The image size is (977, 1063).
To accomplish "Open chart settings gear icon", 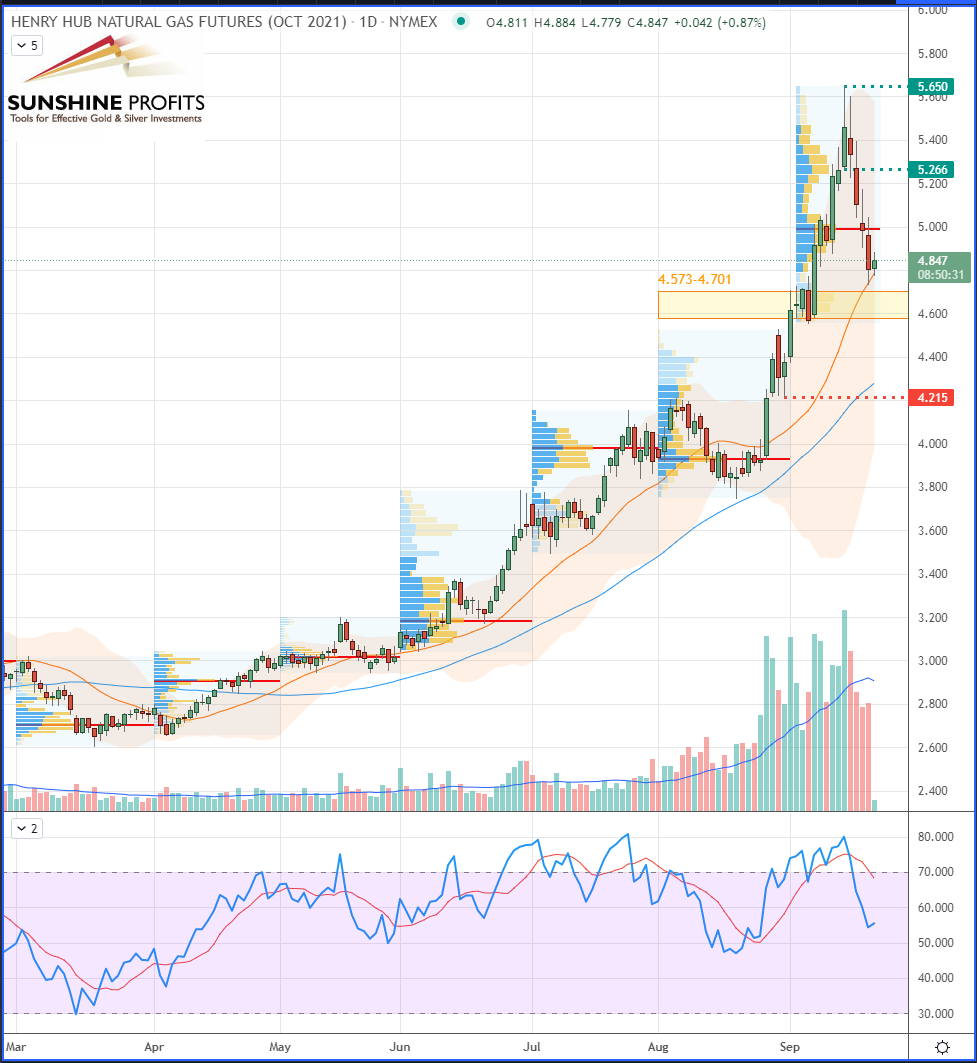I will point(942,1047).
